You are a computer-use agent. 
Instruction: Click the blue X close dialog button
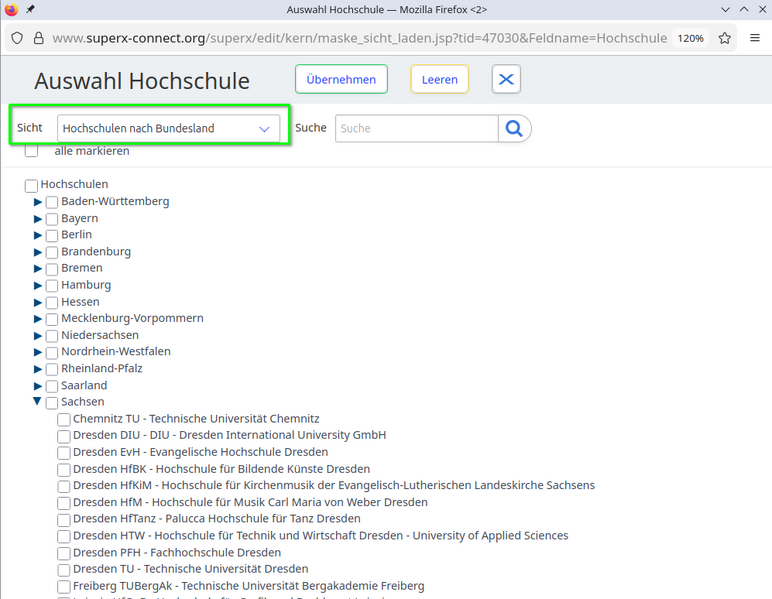[x=506, y=80]
